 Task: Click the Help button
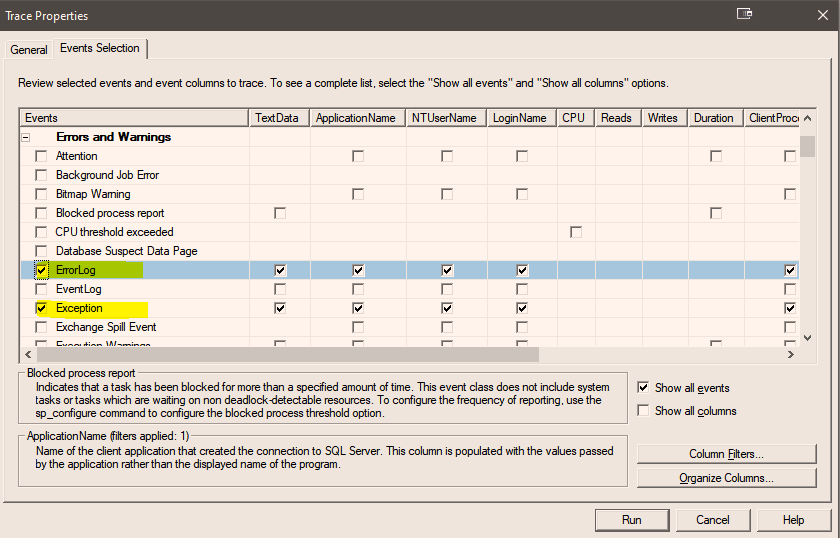(793, 520)
